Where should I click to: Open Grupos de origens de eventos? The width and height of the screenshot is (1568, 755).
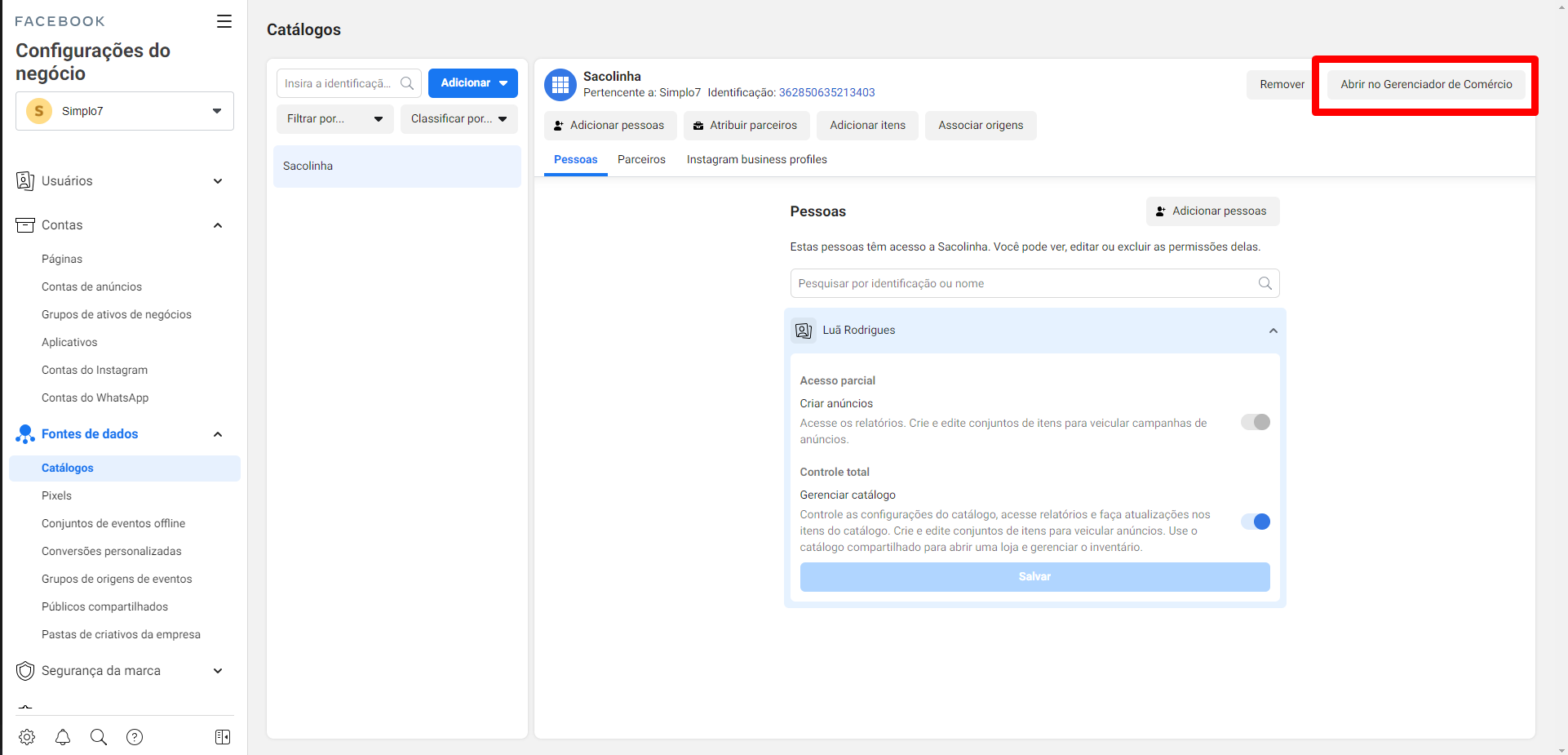(117, 580)
